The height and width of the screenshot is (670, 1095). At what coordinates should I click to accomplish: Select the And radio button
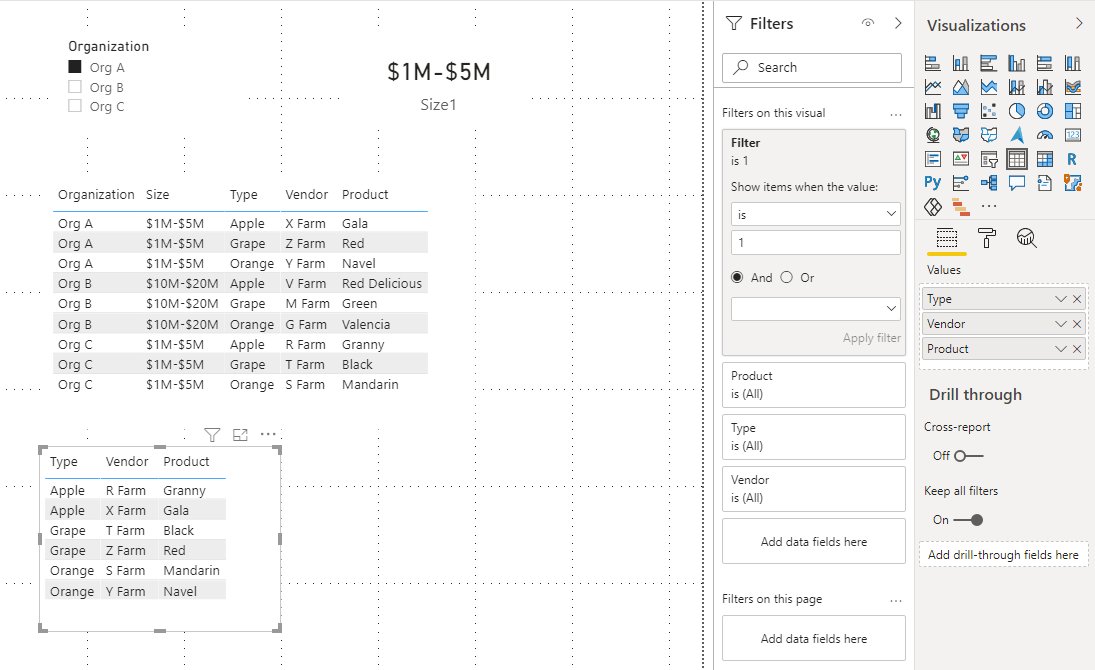737,277
